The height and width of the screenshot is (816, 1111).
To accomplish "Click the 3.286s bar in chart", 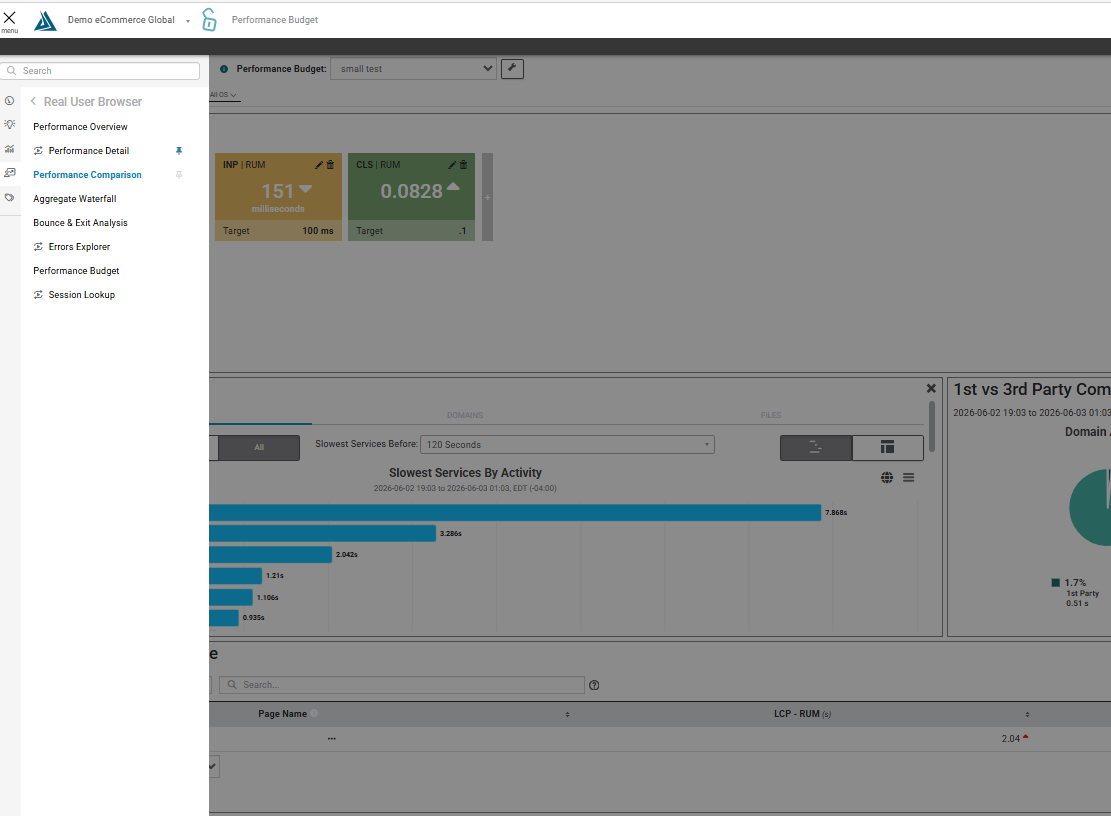I will tap(322, 533).
